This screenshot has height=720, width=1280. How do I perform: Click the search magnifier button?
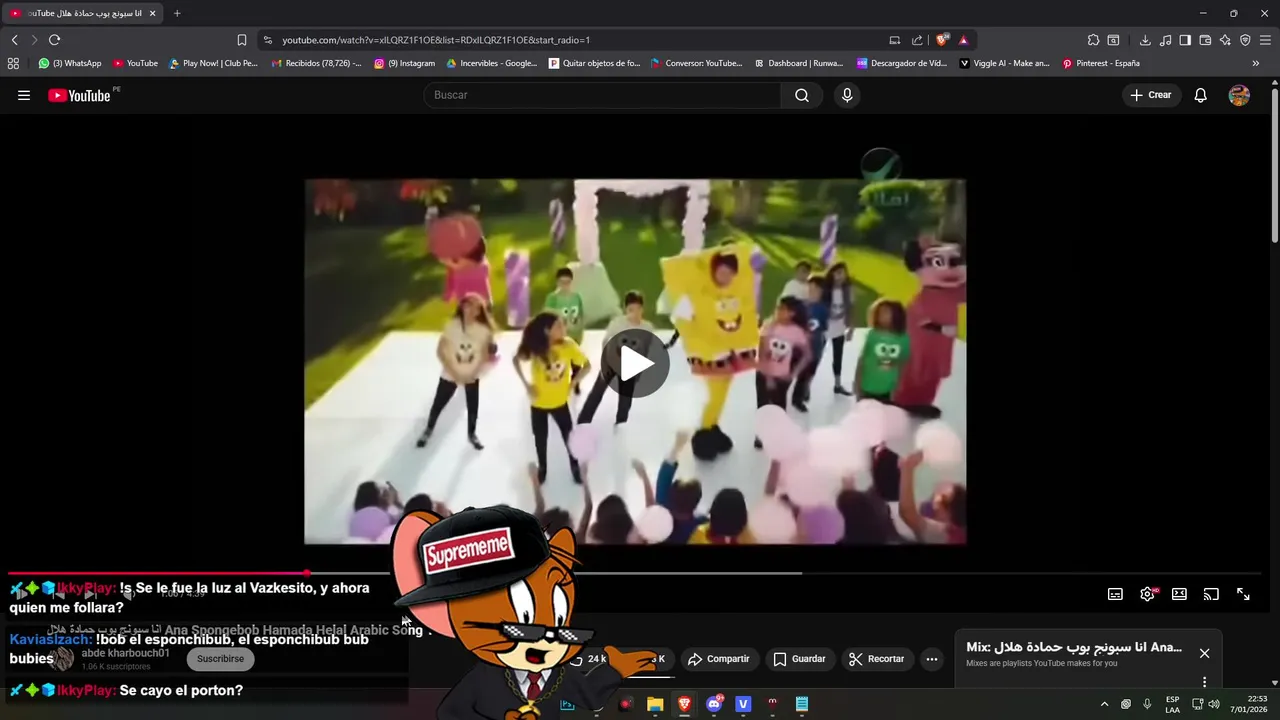coord(802,95)
